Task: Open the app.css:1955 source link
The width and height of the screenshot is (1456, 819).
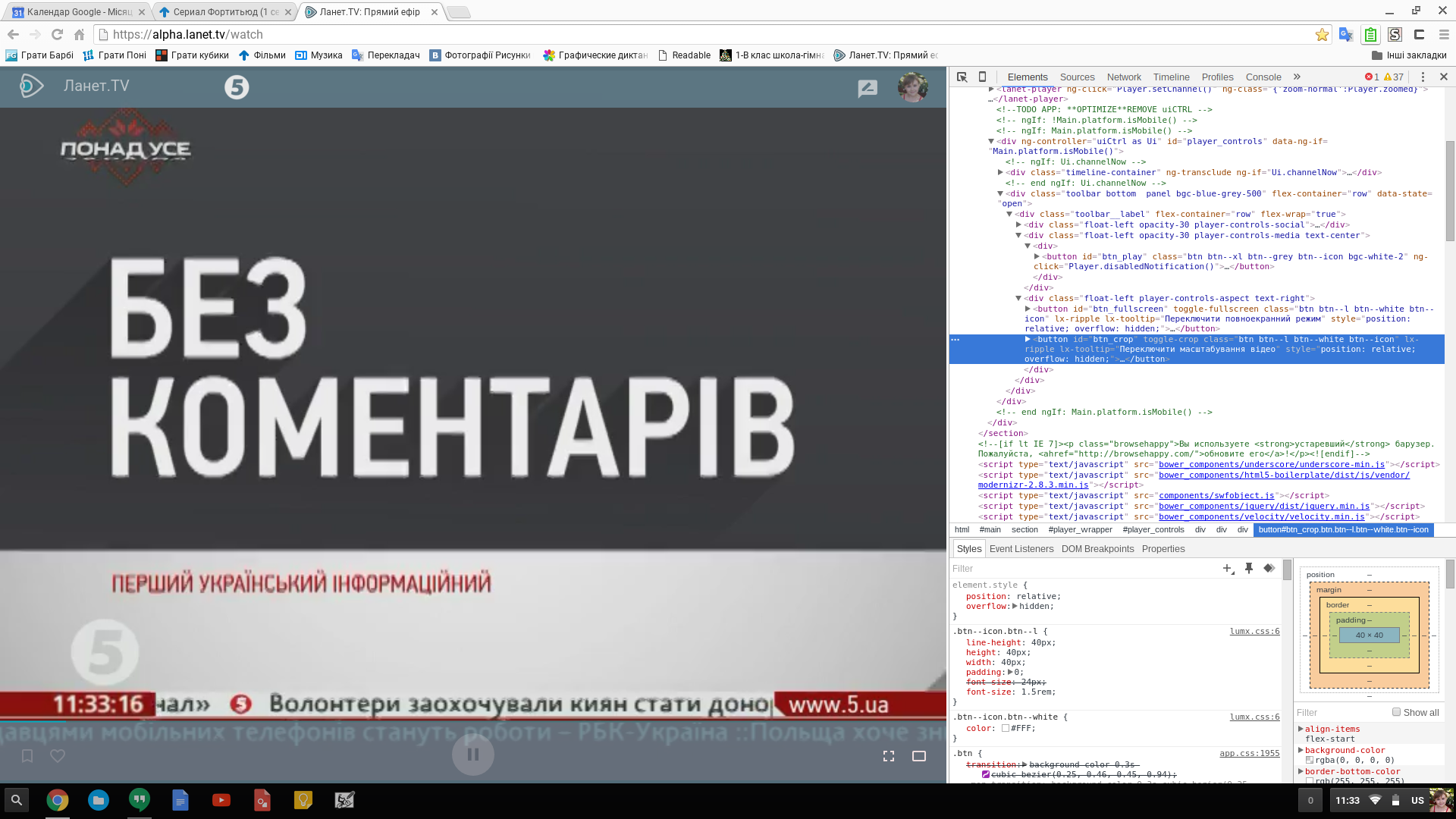Action: pyautogui.click(x=1249, y=753)
